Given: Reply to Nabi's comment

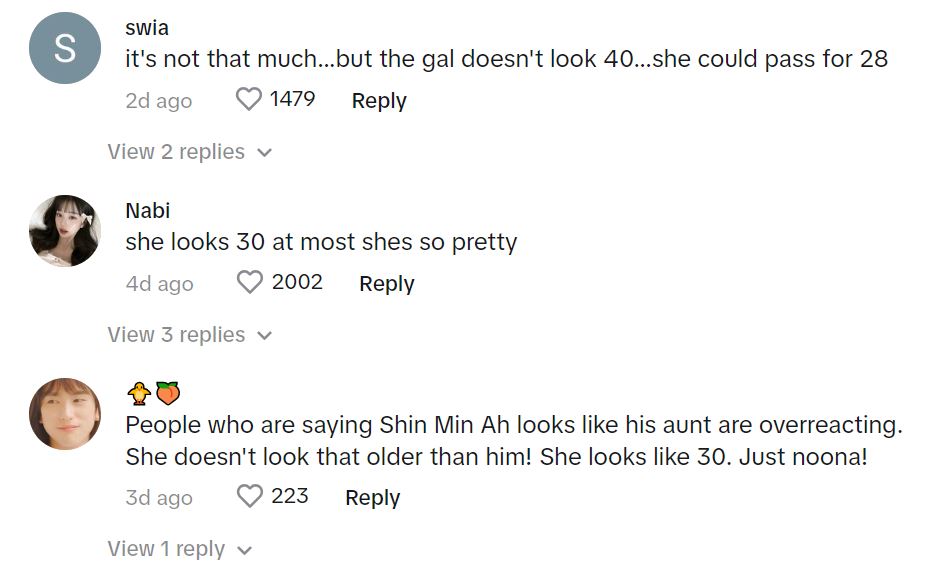Looking at the screenshot, I should click(386, 284).
